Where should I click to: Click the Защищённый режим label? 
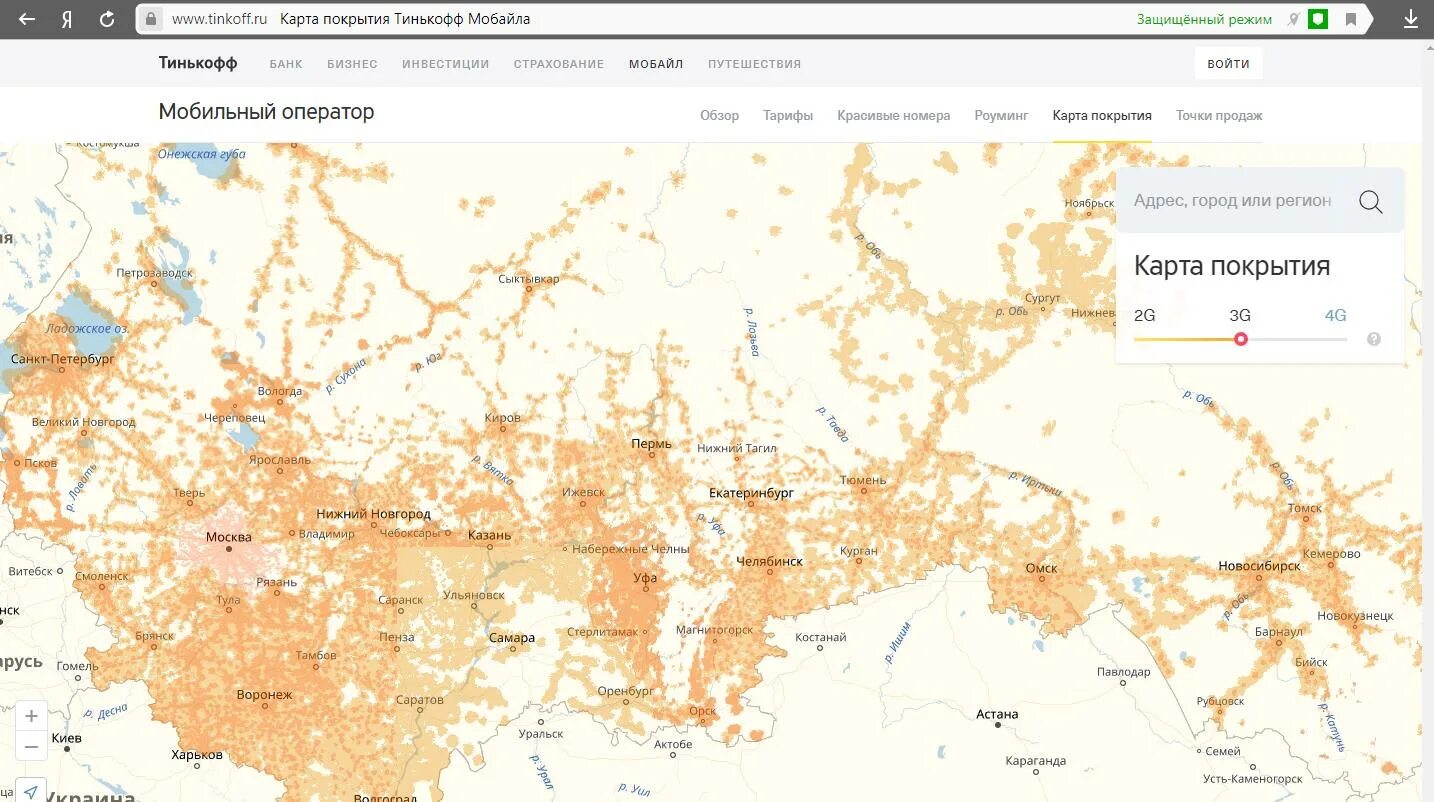coord(1204,19)
